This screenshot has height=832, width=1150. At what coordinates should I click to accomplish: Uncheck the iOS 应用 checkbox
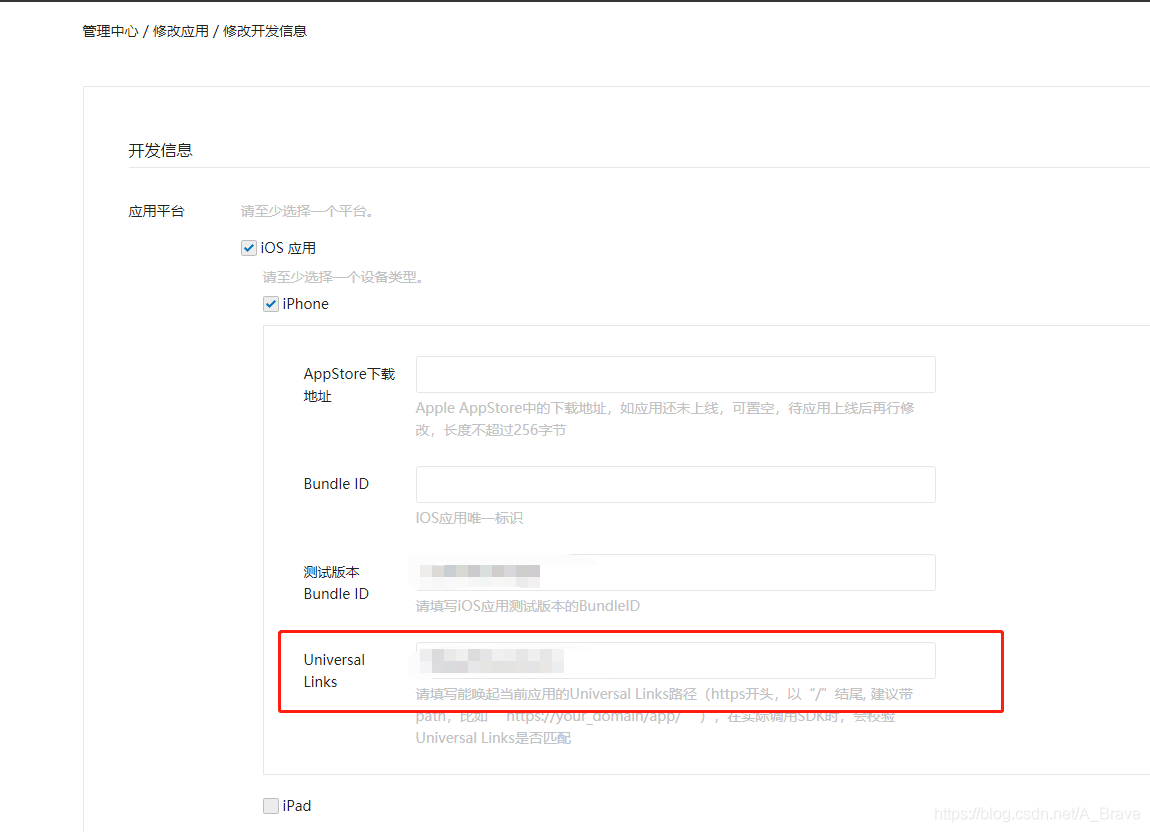pyautogui.click(x=249, y=248)
